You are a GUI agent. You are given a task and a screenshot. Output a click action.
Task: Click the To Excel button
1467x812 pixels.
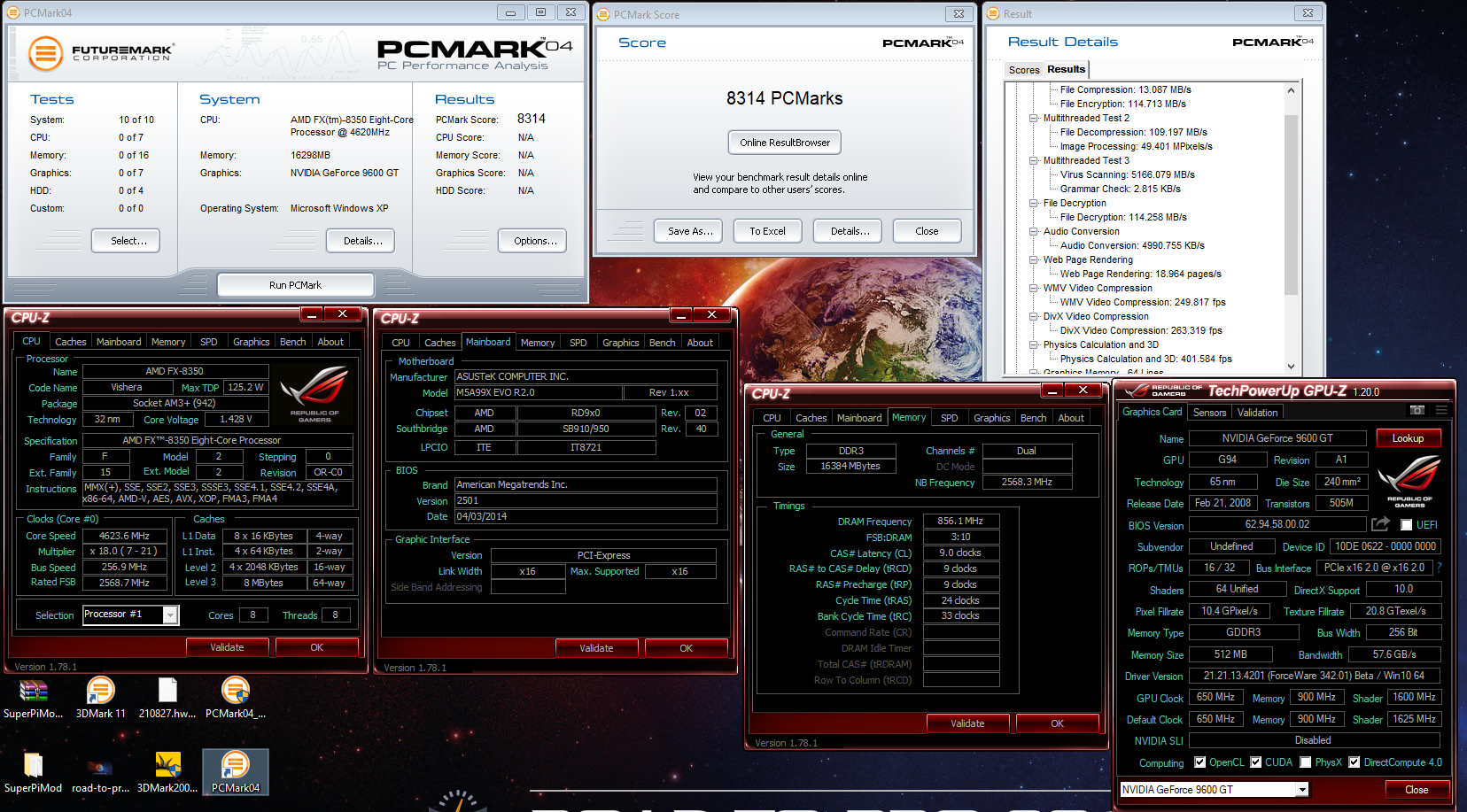click(767, 231)
